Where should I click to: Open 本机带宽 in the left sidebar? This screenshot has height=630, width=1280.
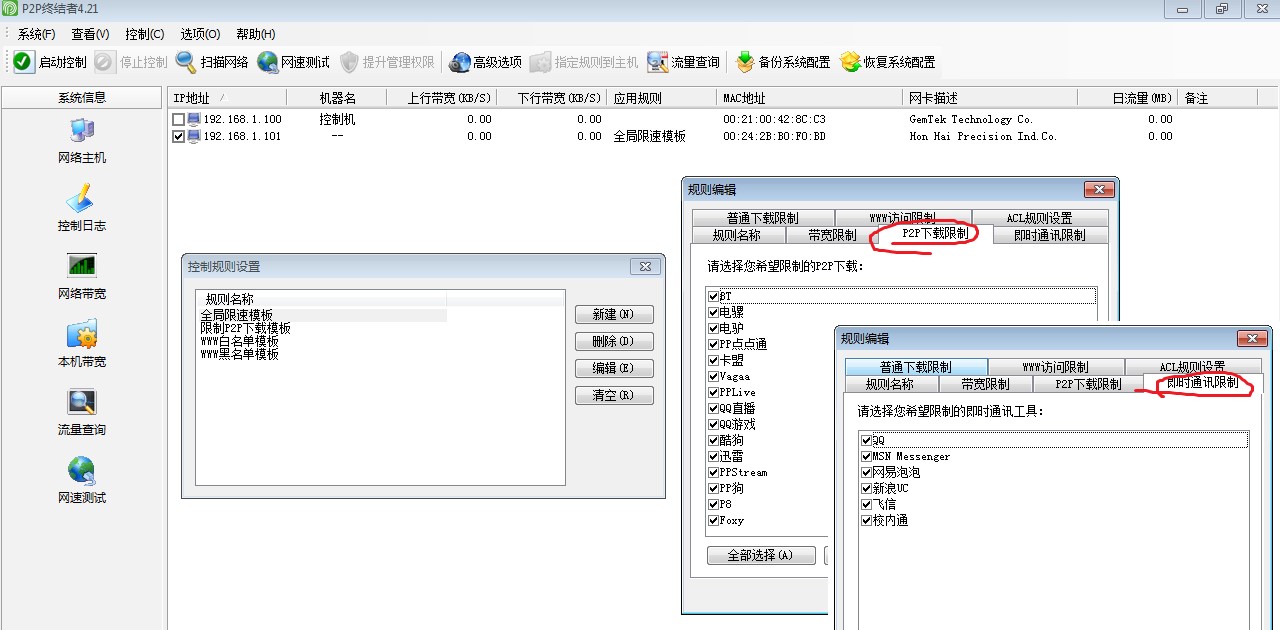point(81,344)
